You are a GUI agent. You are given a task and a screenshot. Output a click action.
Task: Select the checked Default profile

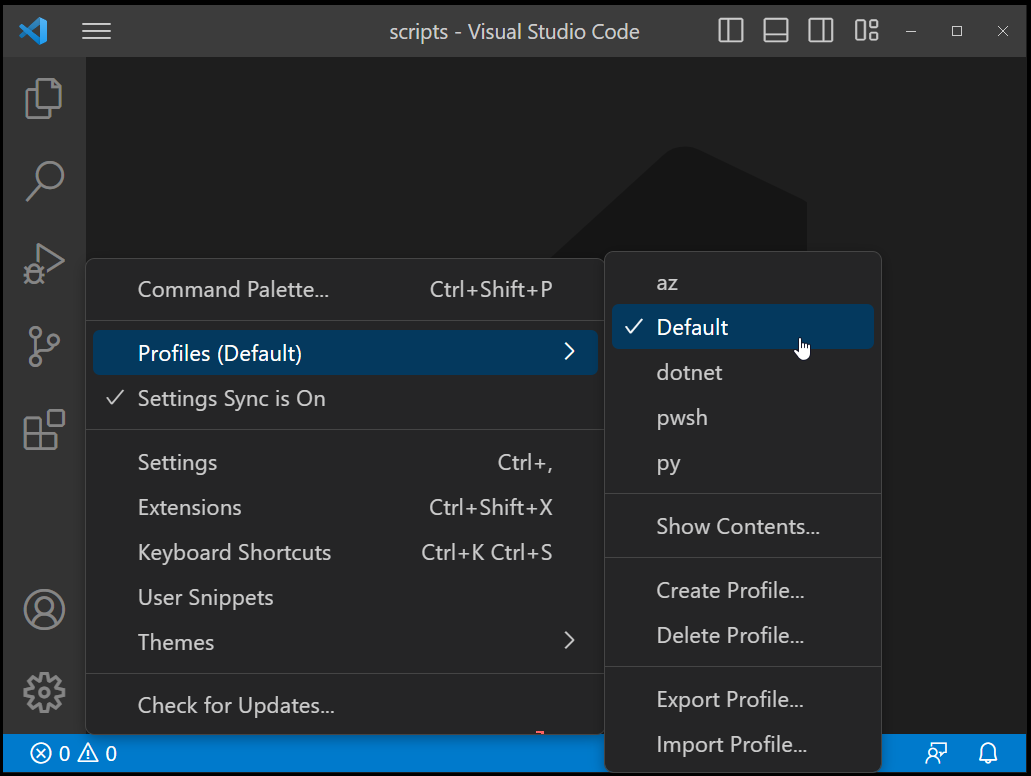[692, 327]
